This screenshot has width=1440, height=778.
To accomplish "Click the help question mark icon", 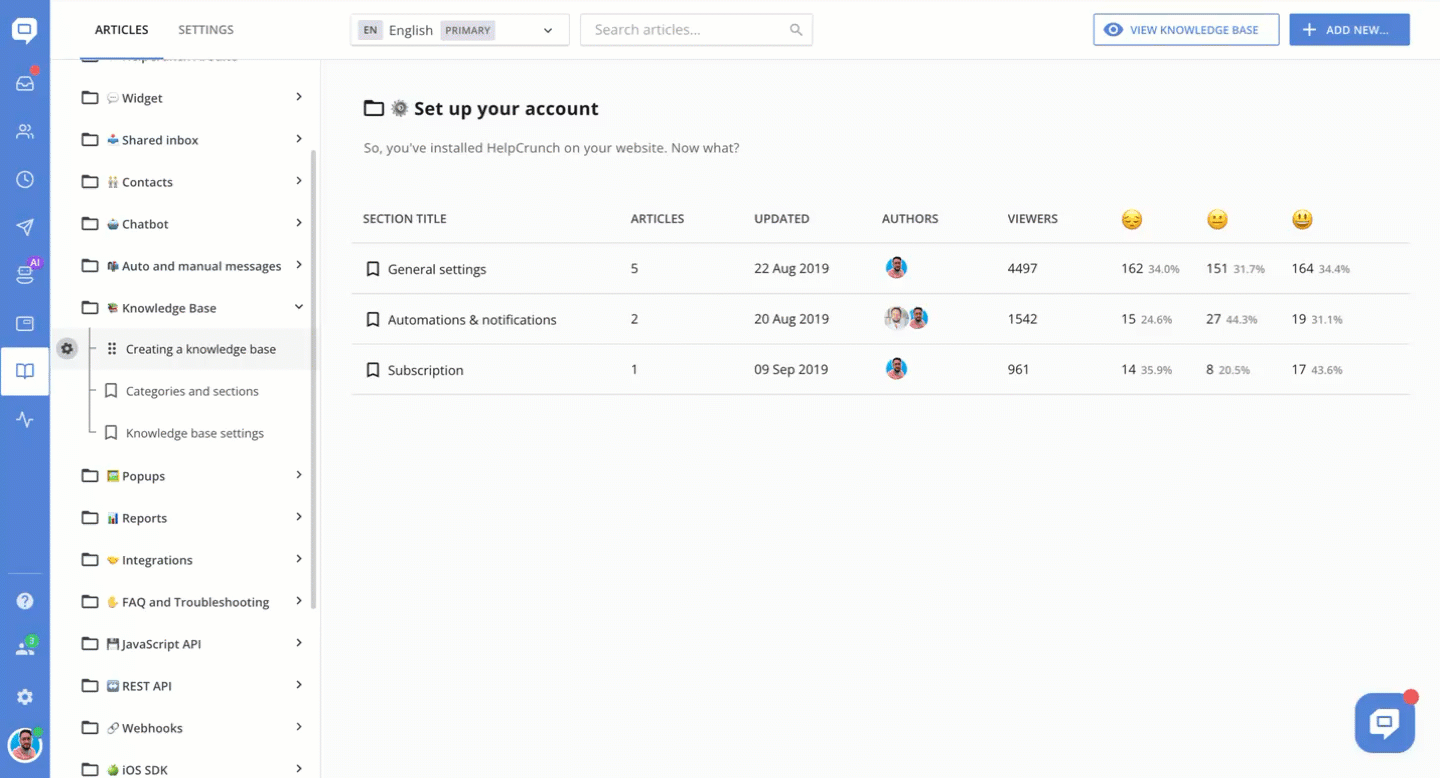I will 25,601.
